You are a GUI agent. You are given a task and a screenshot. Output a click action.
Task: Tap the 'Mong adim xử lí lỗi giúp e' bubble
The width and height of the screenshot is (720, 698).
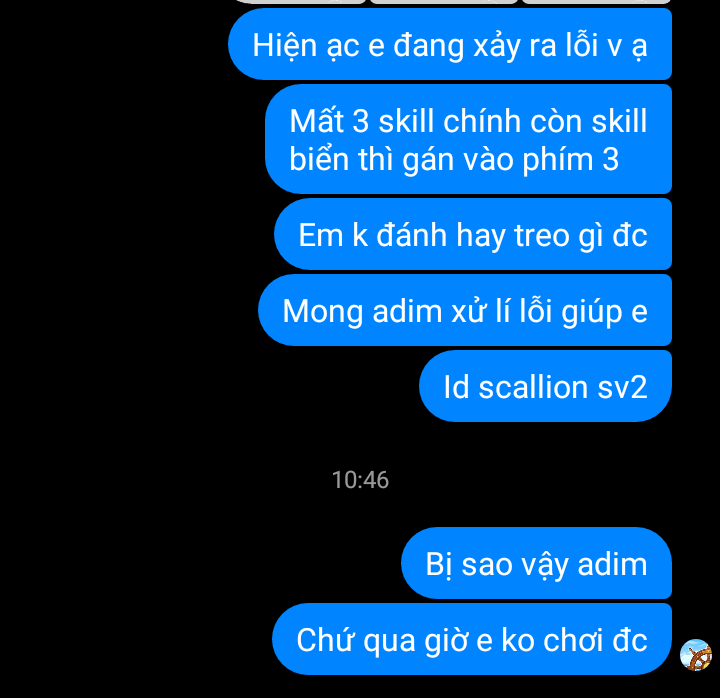click(x=465, y=310)
